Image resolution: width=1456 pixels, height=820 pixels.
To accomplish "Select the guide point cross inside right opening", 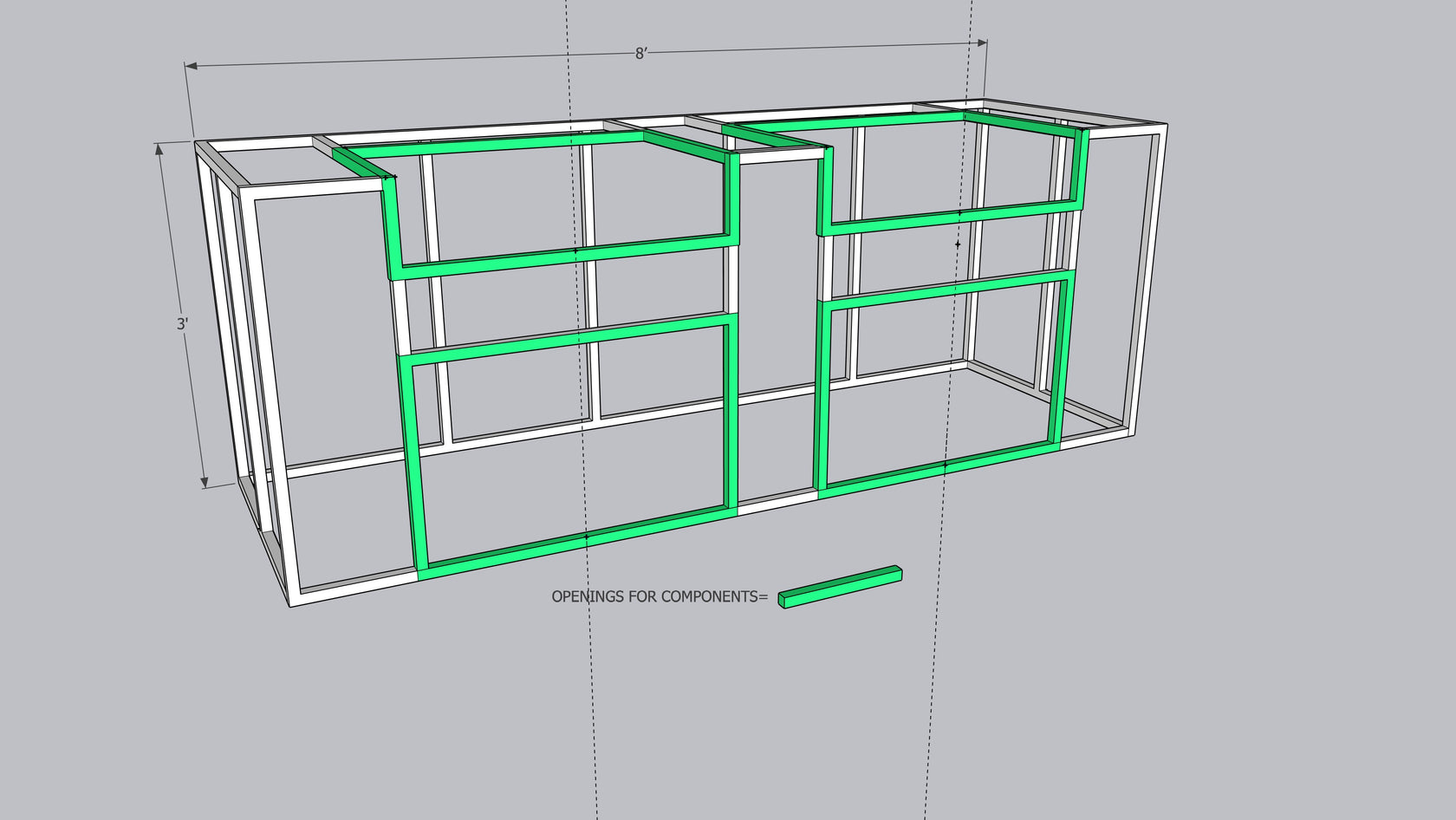I will (958, 244).
